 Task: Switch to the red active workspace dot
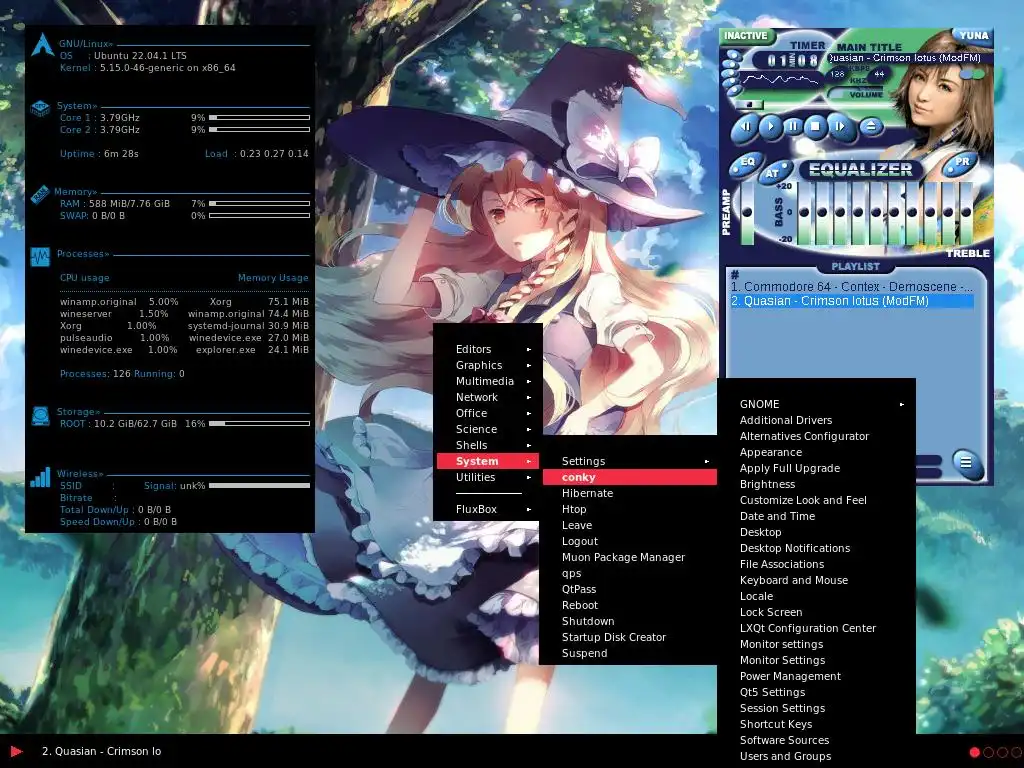tap(974, 752)
